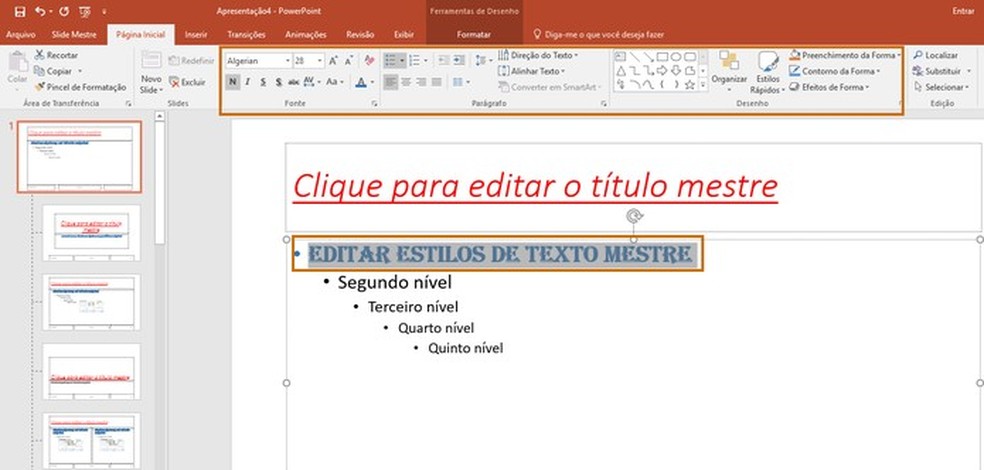Open the Transições tab
This screenshot has height=470, width=984.
click(246, 35)
